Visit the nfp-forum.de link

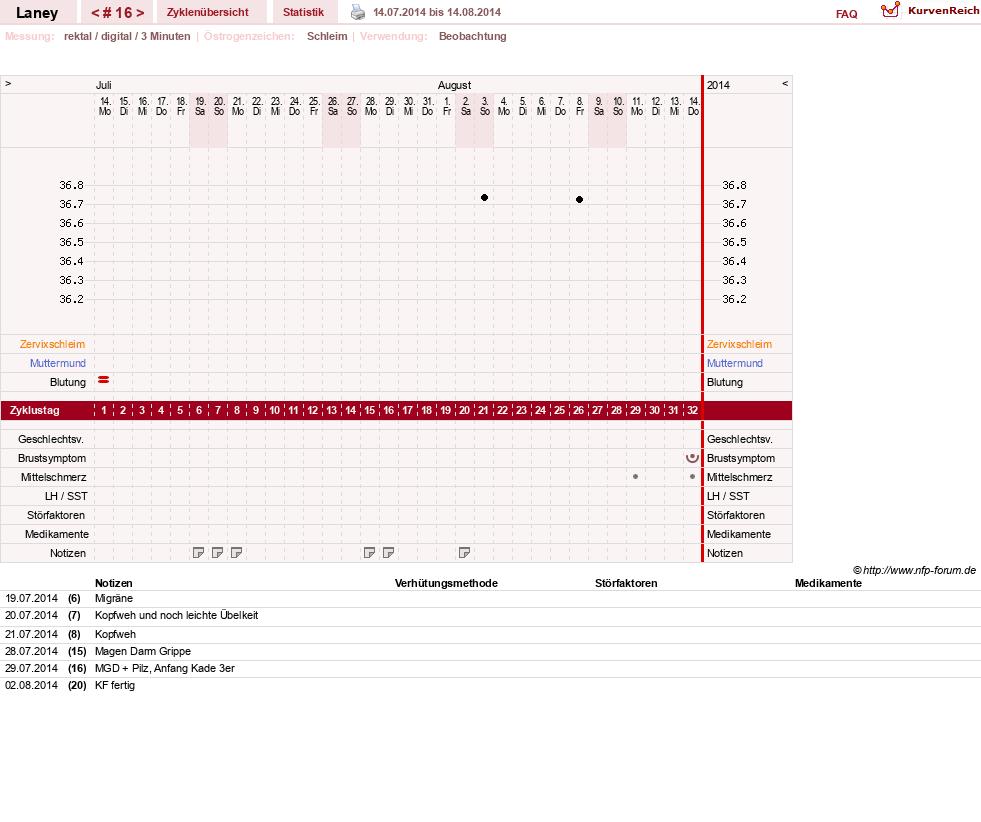click(919, 571)
